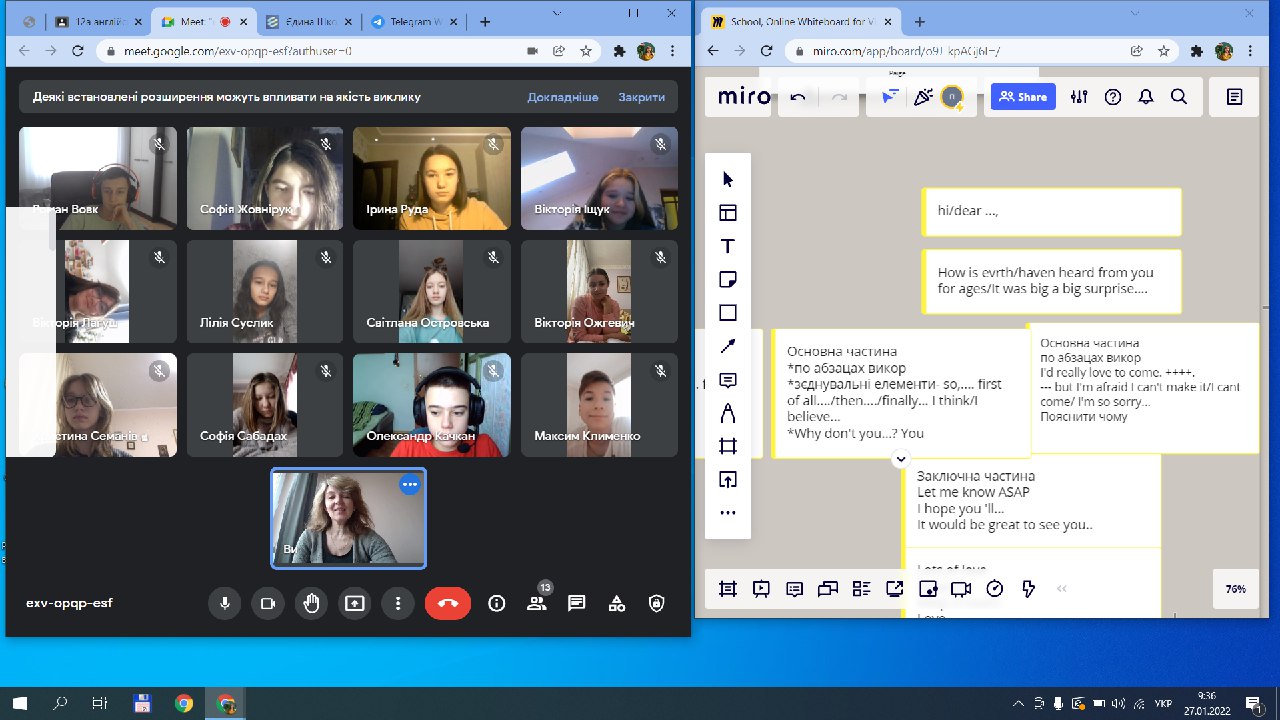Open the 76% zoom level control
Screen dimensions: 1280x720
coord(1236,589)
